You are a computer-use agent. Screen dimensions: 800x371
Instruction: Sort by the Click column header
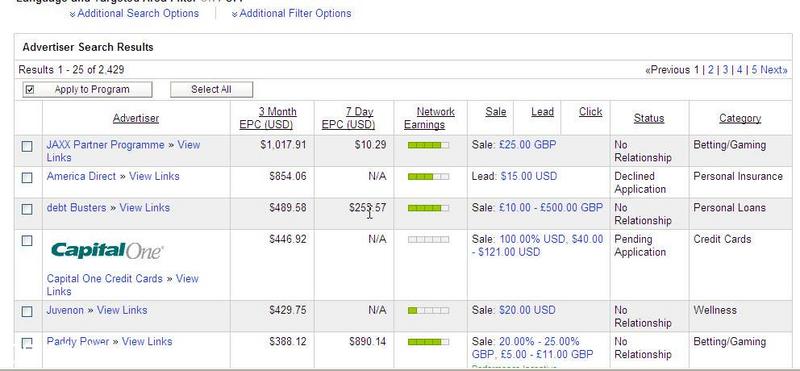(x=590, y=112)
